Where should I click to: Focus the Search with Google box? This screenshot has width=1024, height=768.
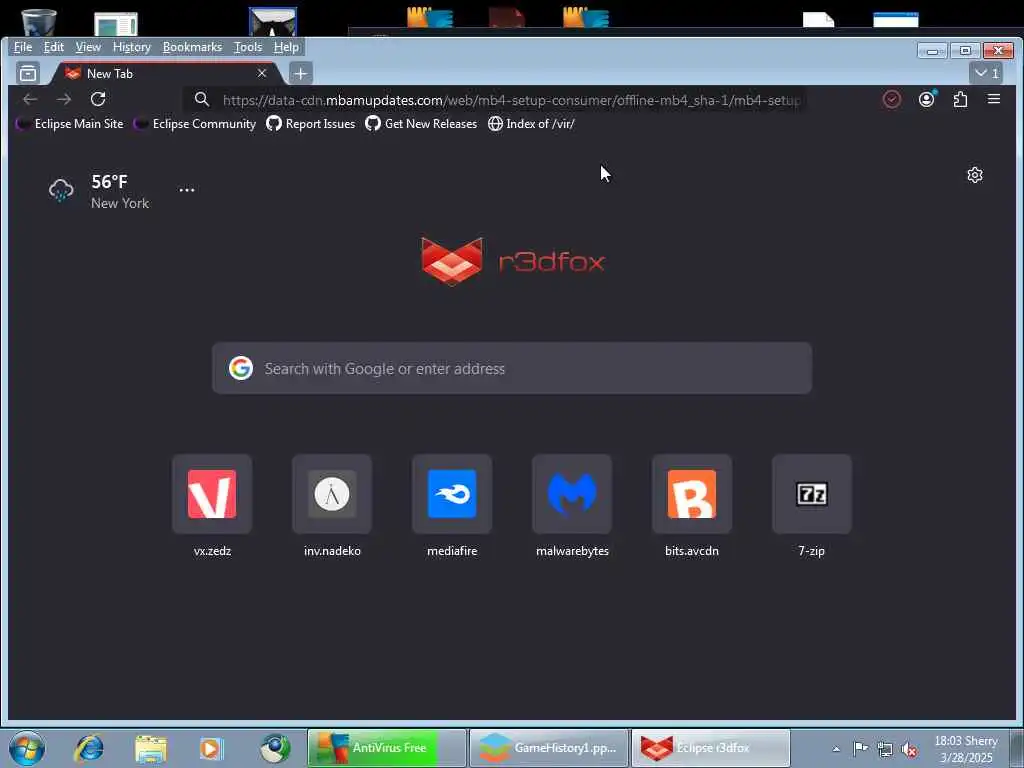click(x=512, y=368)
